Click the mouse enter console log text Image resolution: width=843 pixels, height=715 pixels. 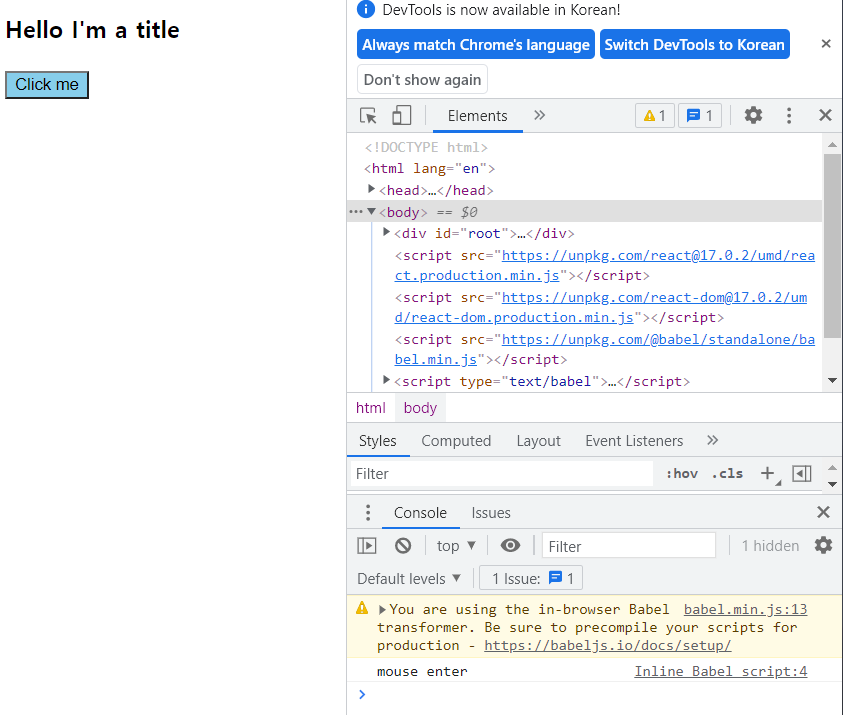(x=422, y=671)
